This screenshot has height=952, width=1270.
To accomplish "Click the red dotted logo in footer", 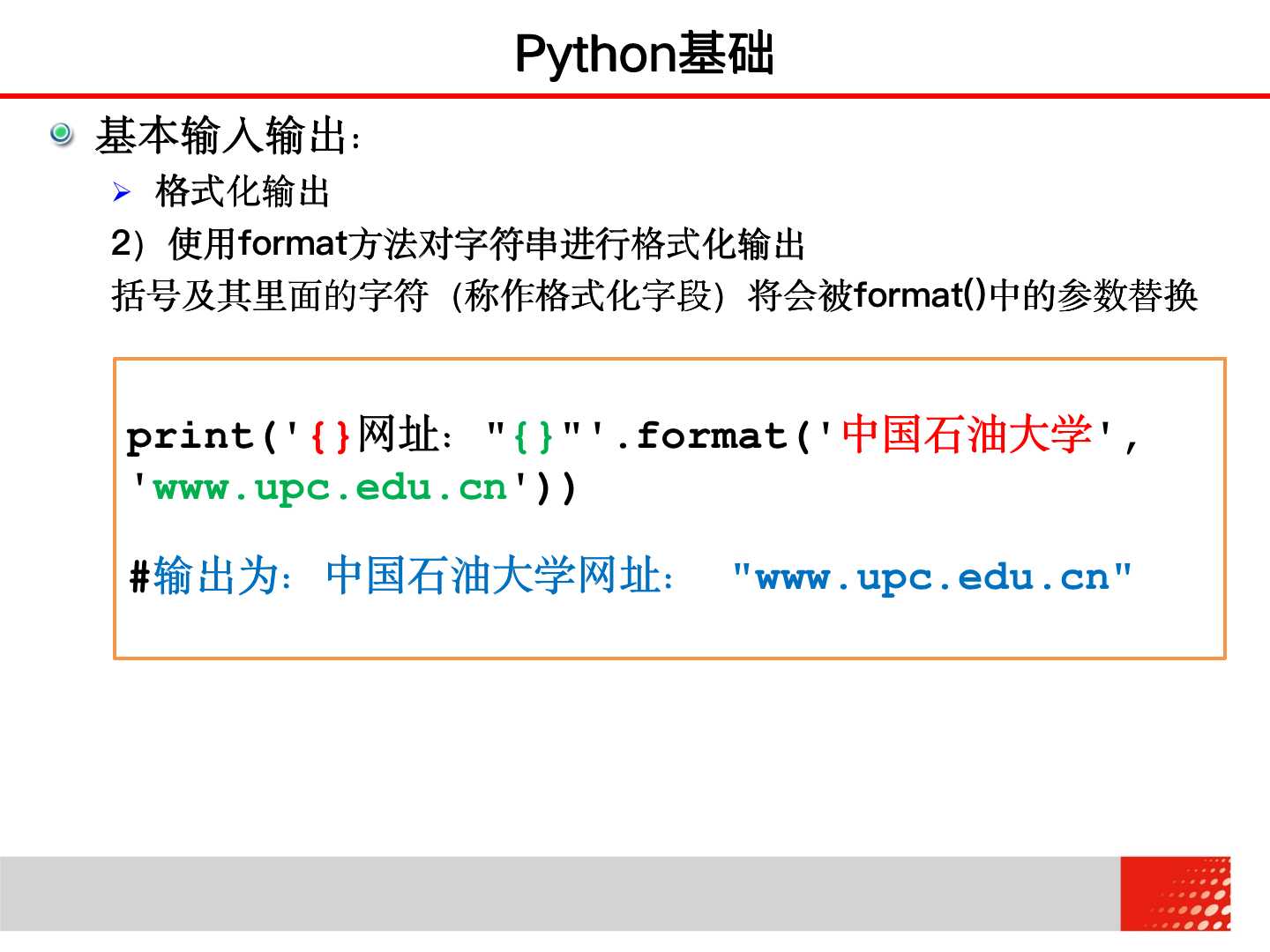I will (1176, 893).
